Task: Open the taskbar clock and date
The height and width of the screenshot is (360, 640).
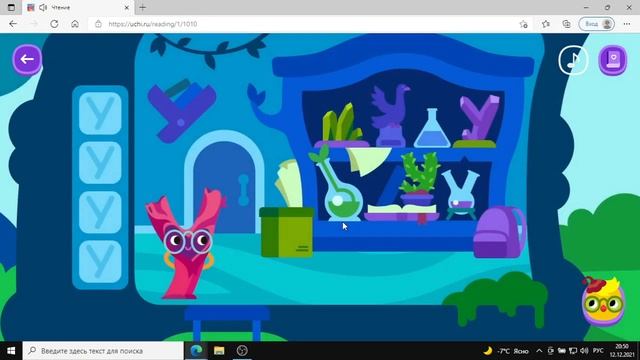Action: 622,351
